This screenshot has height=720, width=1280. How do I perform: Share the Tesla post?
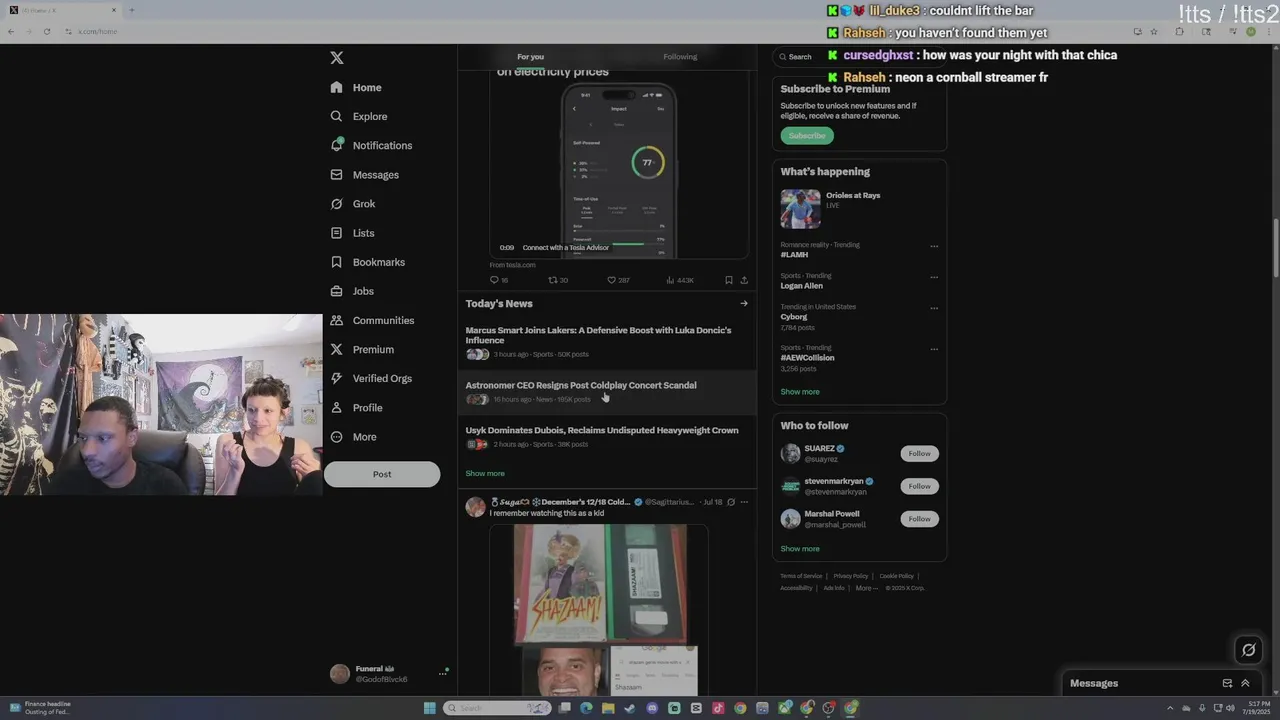pos(743,280)
